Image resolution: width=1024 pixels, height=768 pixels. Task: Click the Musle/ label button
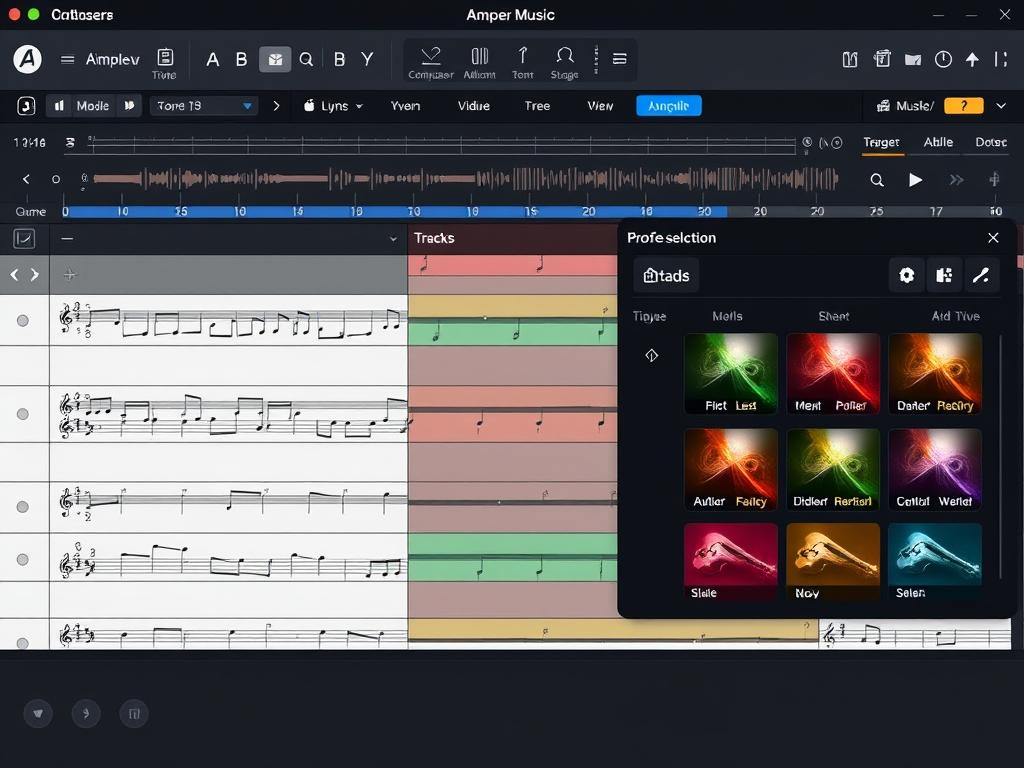pyautogui.click(x=905, y=106)
